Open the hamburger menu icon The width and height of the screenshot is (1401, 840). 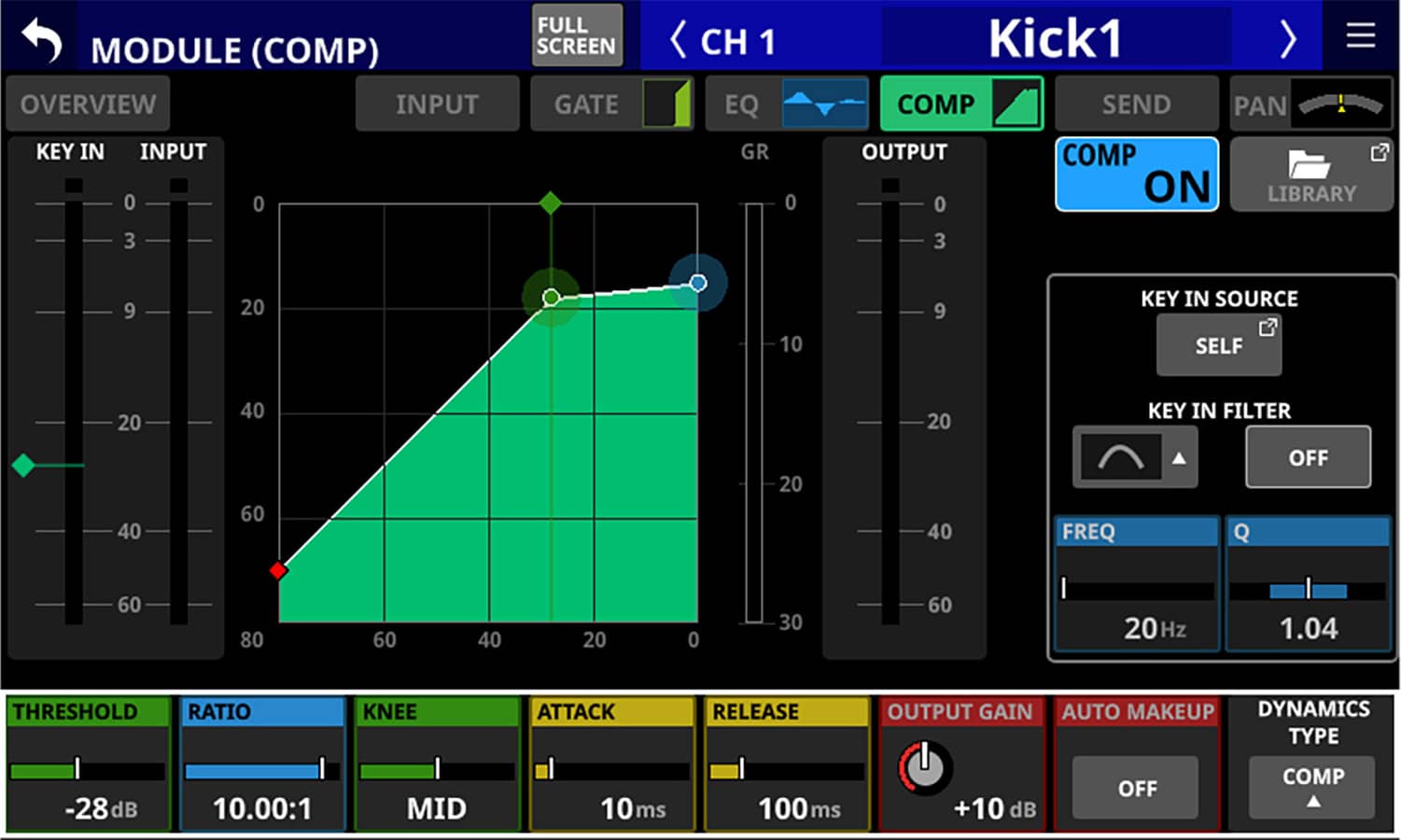[1360, 37]
